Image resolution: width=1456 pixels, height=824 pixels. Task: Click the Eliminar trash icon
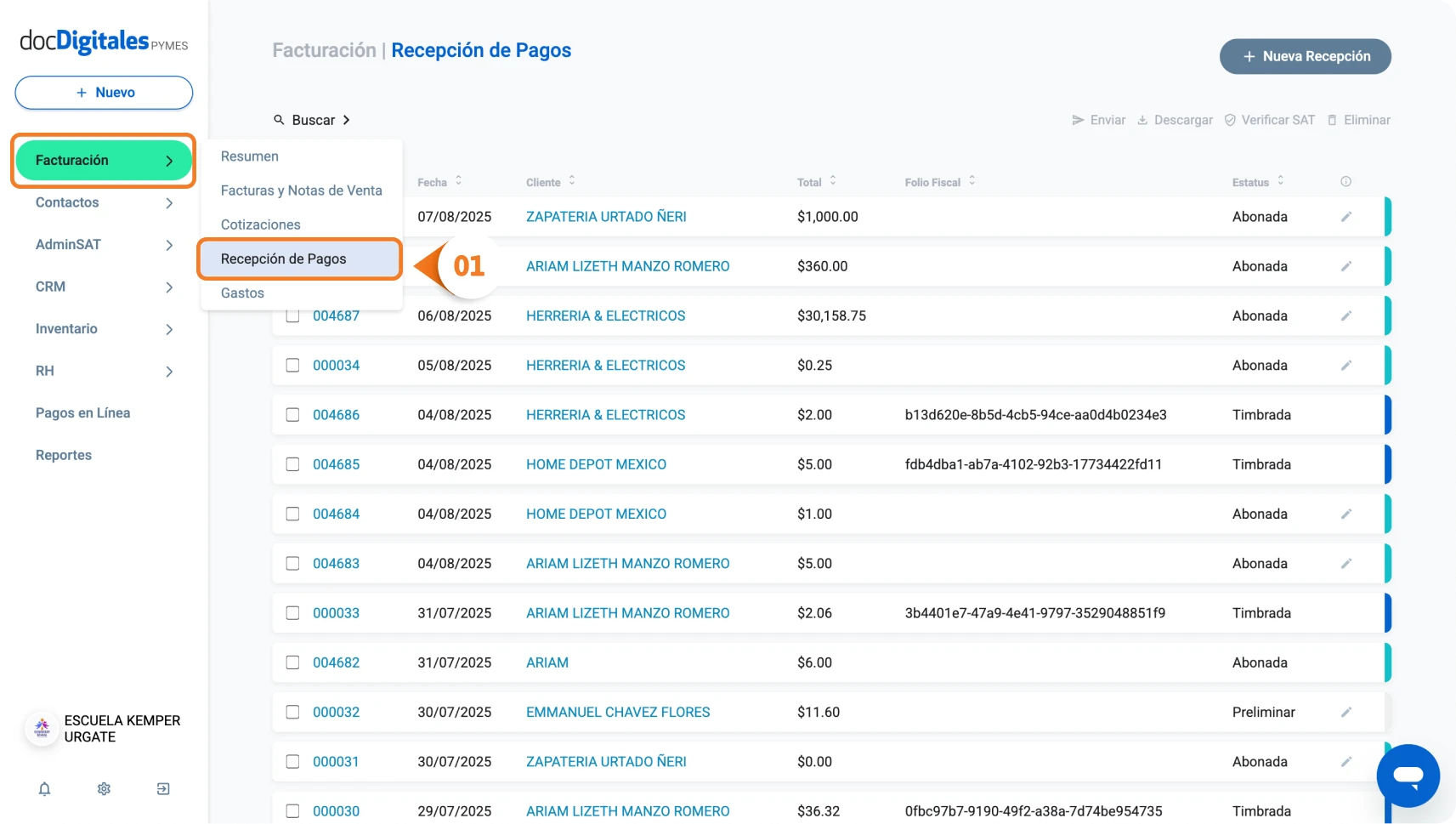point(1333,120)
